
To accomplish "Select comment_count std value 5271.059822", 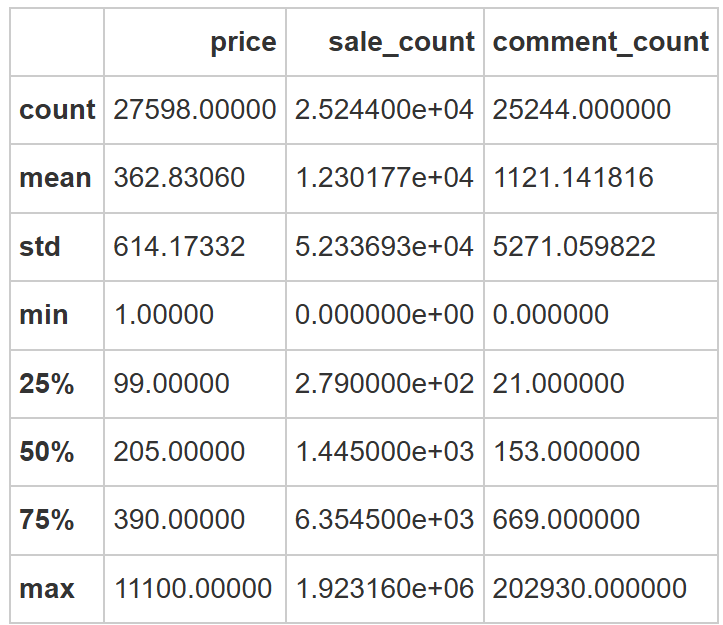I will coord(574,246).
